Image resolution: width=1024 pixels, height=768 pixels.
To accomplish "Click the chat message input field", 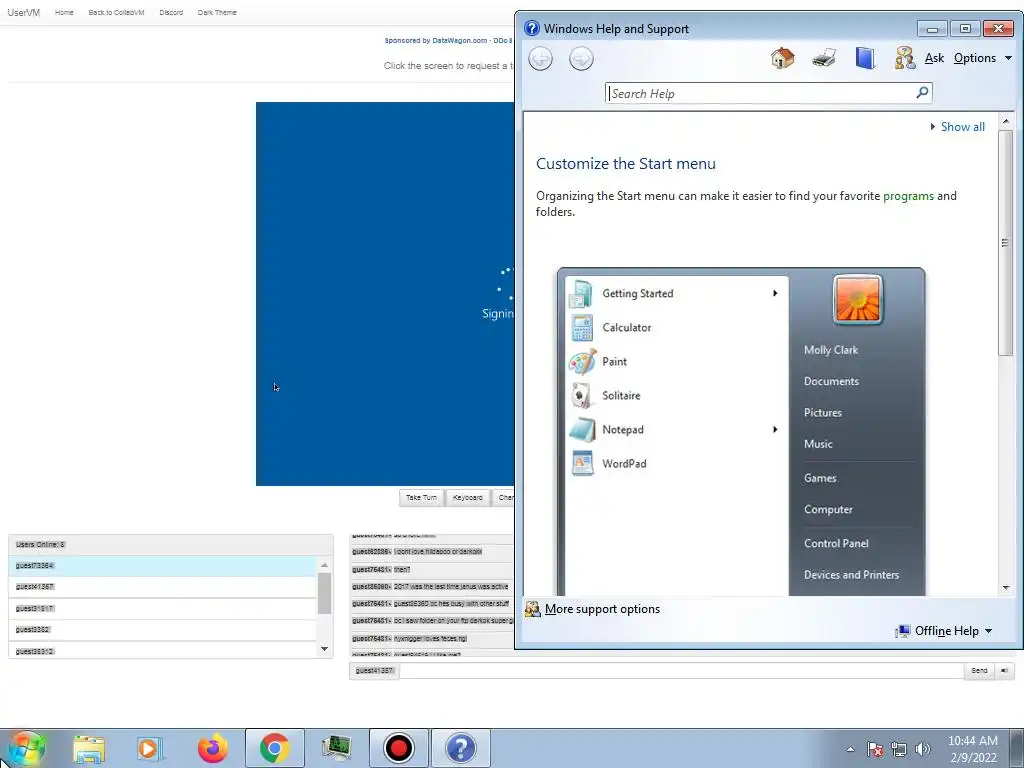I will [x=681, y=671].
